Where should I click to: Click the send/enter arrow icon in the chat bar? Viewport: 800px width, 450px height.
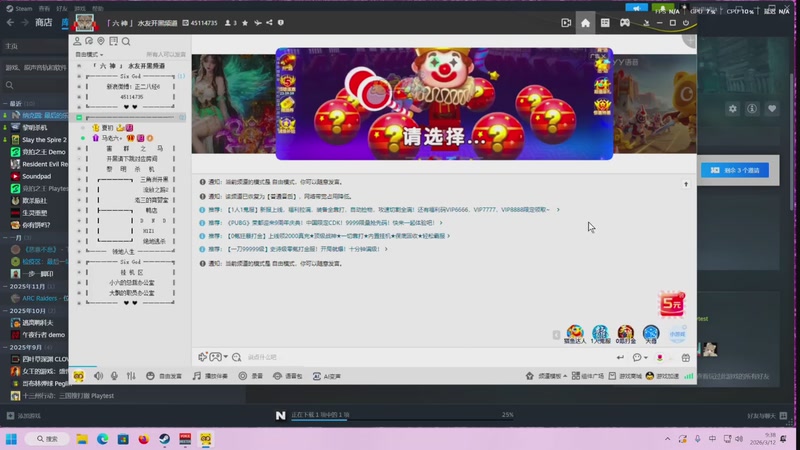620,358
